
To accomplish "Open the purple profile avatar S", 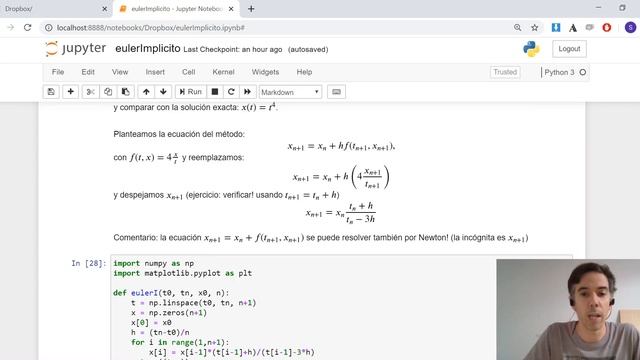I will click(x=630, y=27).
